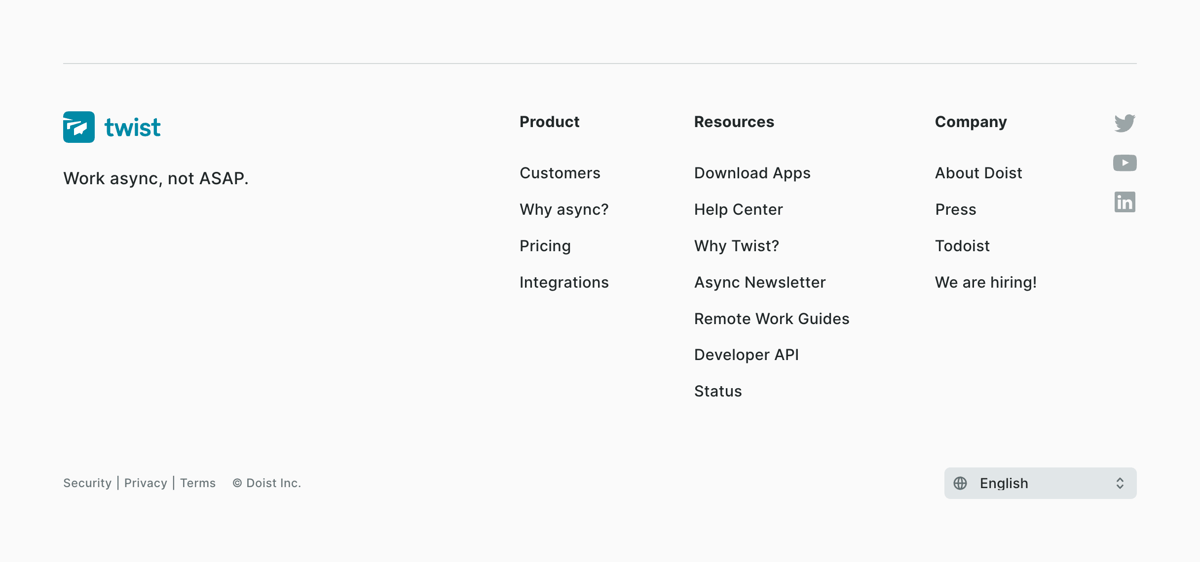
Task: Open the Download Apps link
Action: coord(752,173)
